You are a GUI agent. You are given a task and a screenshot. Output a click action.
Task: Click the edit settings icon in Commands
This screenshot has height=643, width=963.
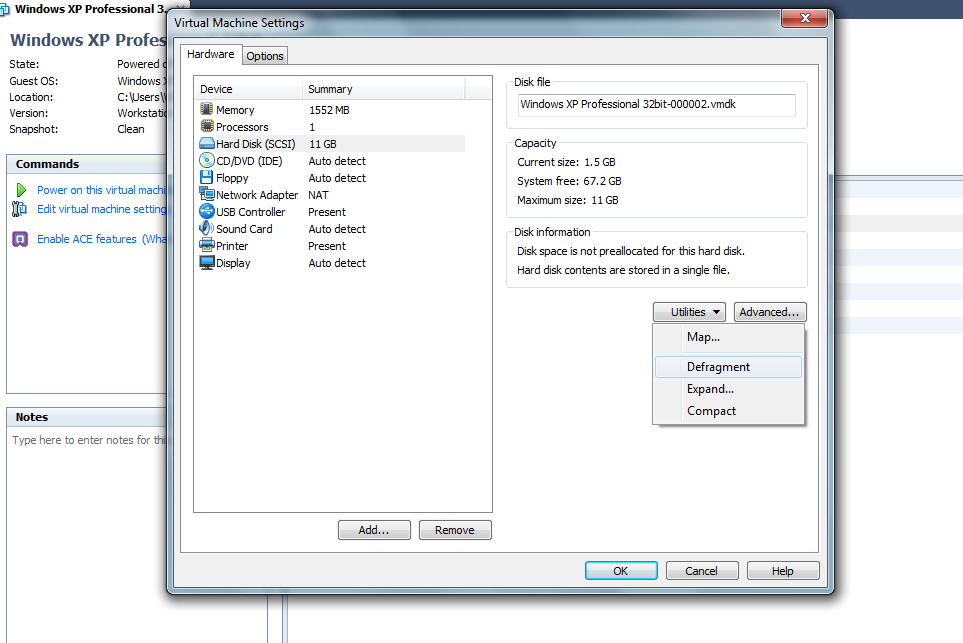click(x=19, y=209)
